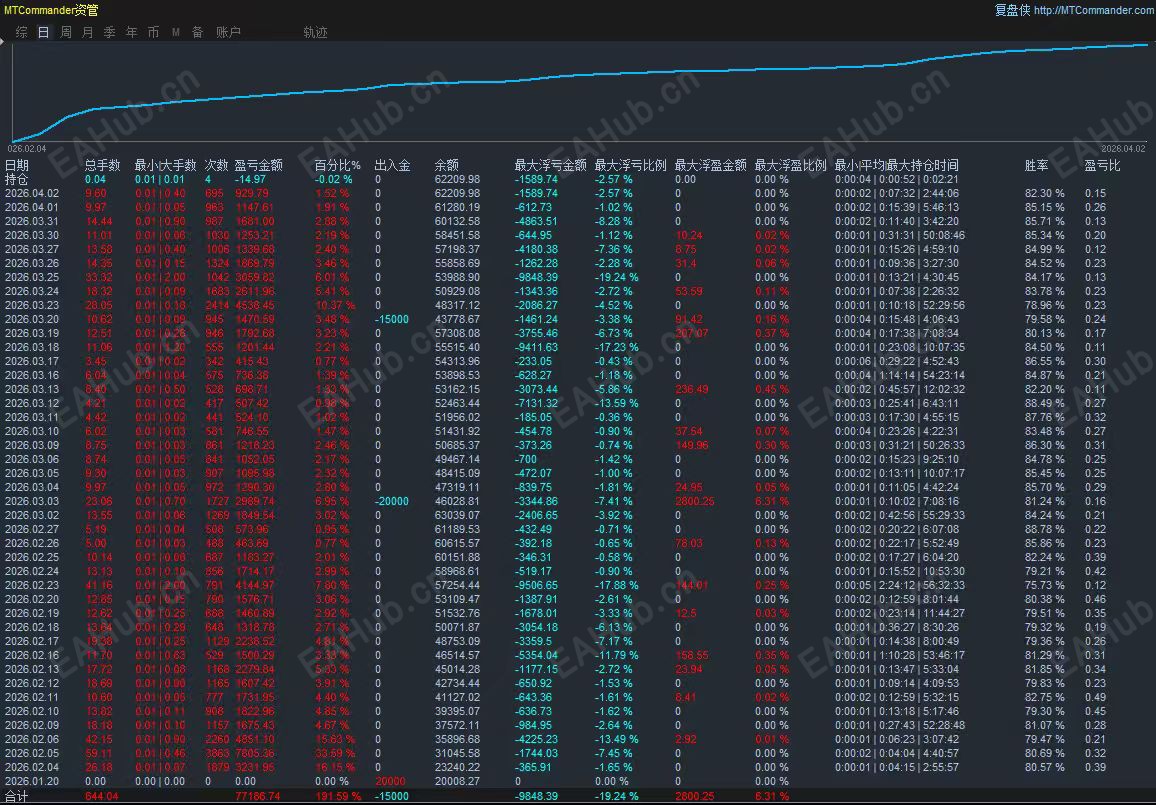
Task: Click the 最小|大手数 column header
Action: [165, 165]
